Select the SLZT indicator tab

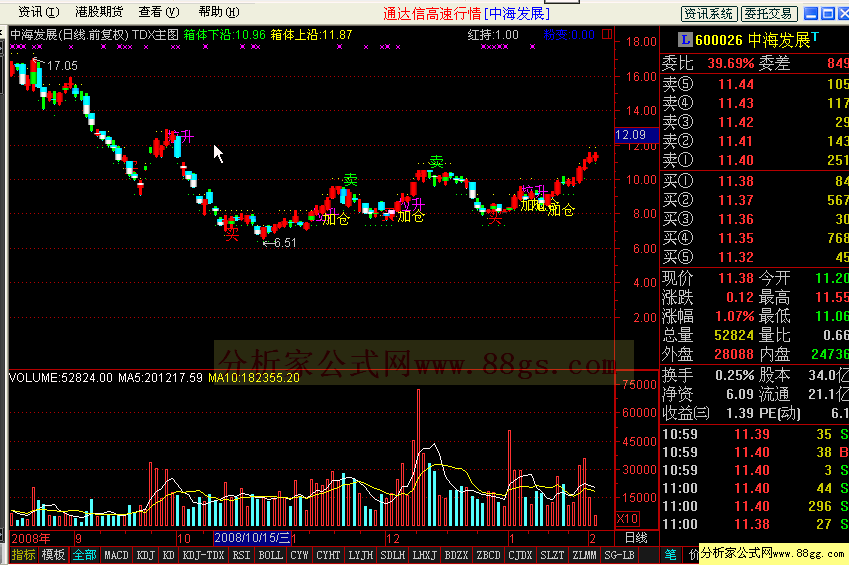[552, 555]
